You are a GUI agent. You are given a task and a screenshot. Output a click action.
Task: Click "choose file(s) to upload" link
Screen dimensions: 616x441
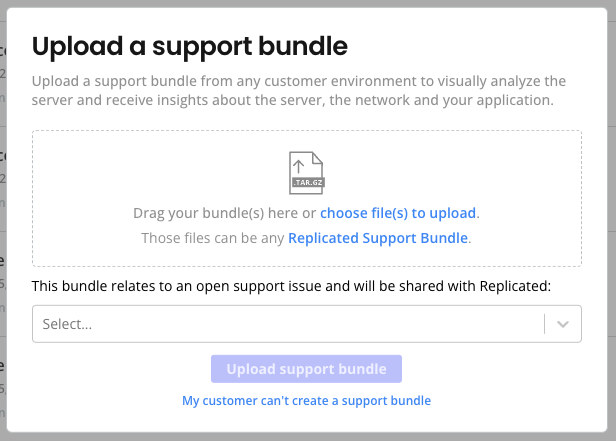pos(398,213)
